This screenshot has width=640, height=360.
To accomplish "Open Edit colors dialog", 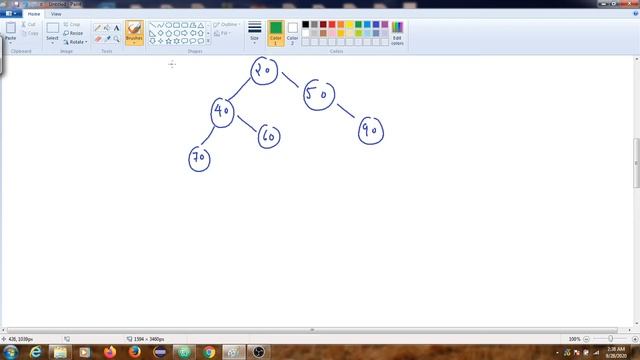I will click(397, 33).
